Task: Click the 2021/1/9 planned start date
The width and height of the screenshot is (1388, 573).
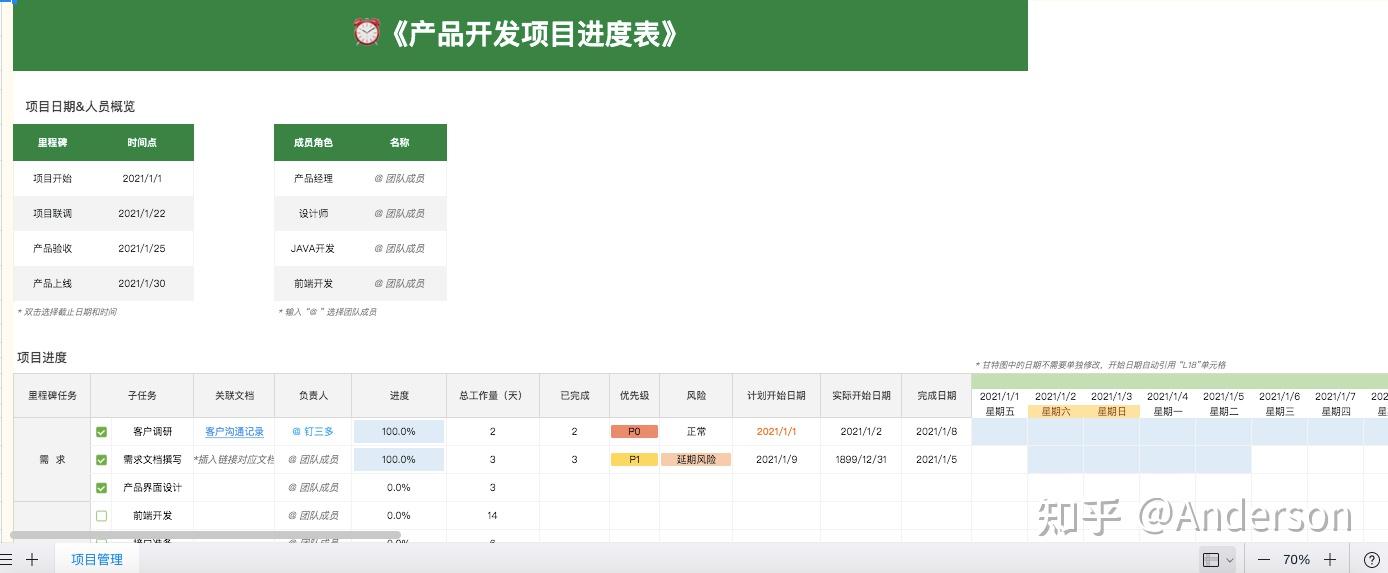Action: pyautogui.click(x=776, y=460)
